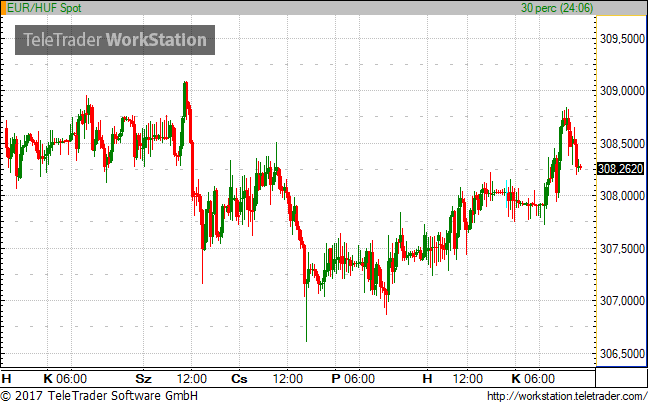
Task: Click the Sz day label on time axis
Action: (x=143, y=379)
